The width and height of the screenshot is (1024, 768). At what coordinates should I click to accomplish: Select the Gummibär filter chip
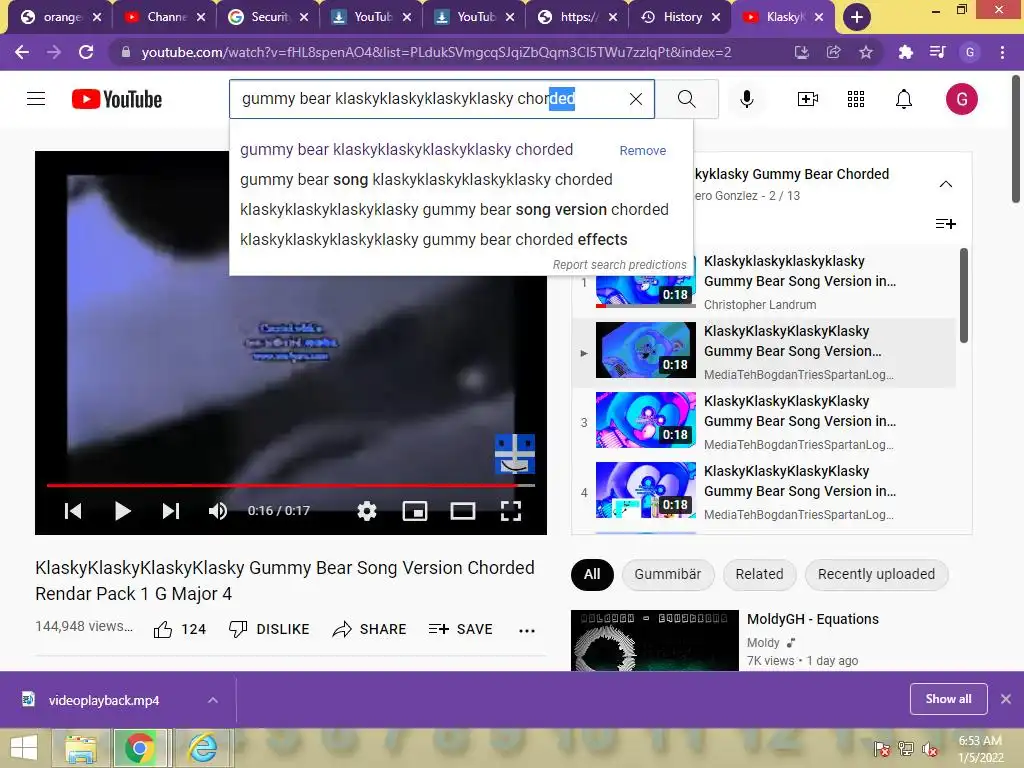[x=667, y=574]
